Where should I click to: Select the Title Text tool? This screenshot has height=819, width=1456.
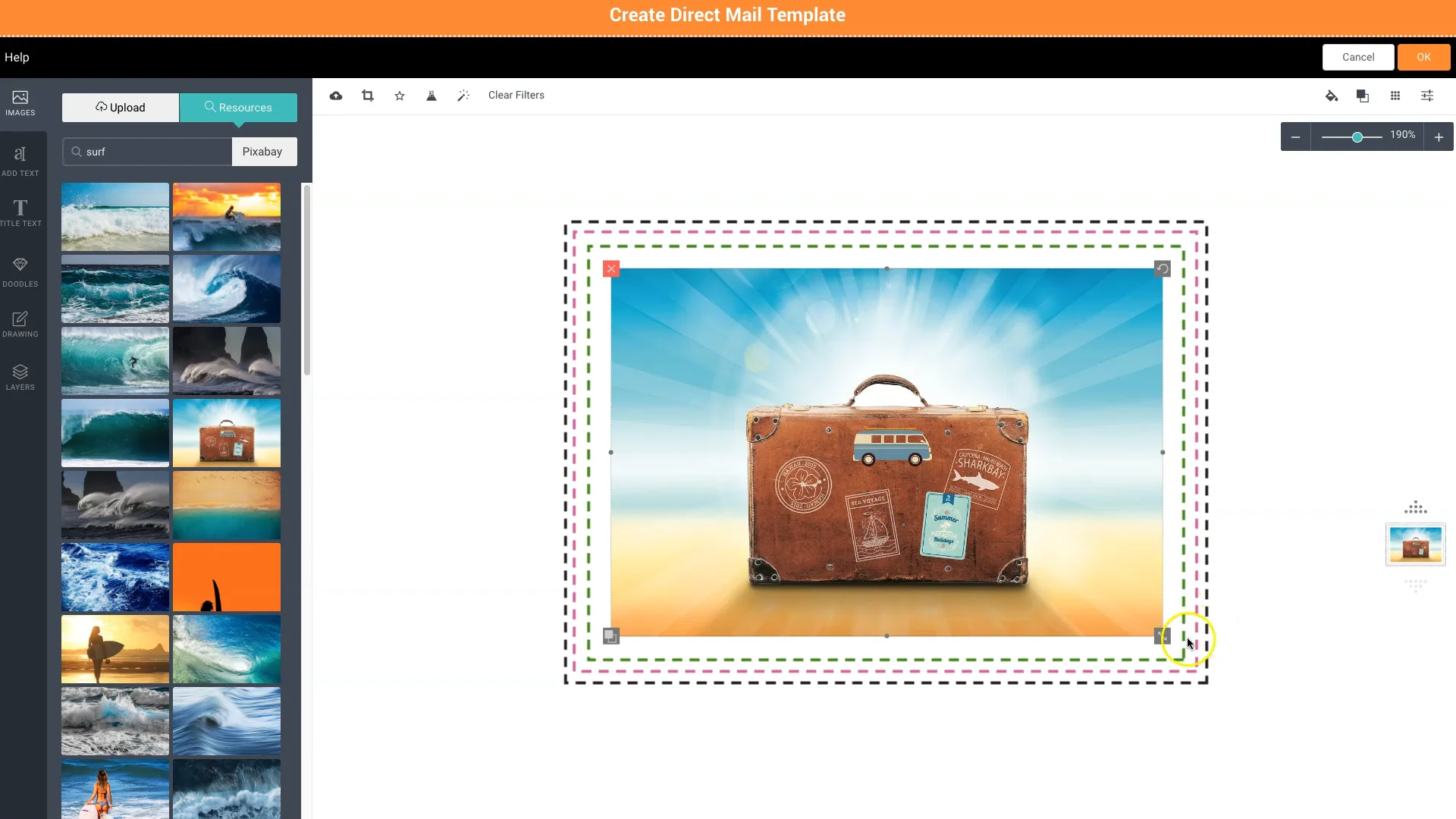tap(20, 212)
